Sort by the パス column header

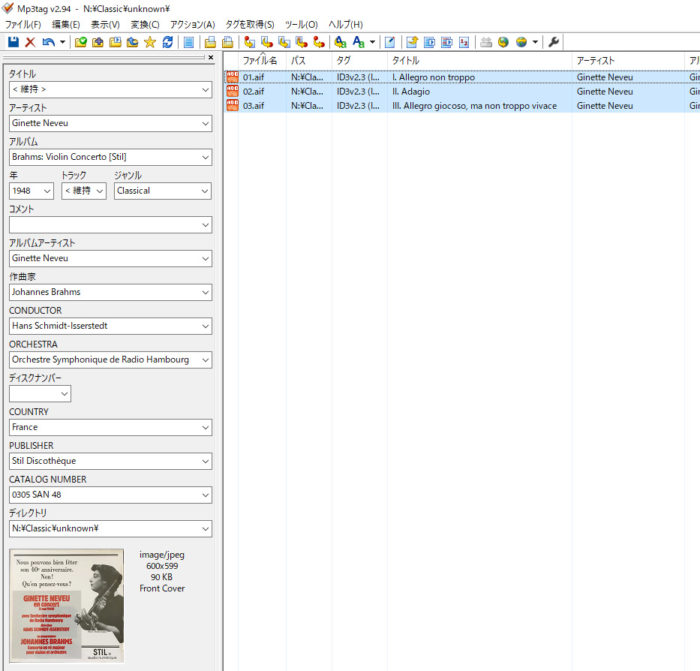click(309, 61)
